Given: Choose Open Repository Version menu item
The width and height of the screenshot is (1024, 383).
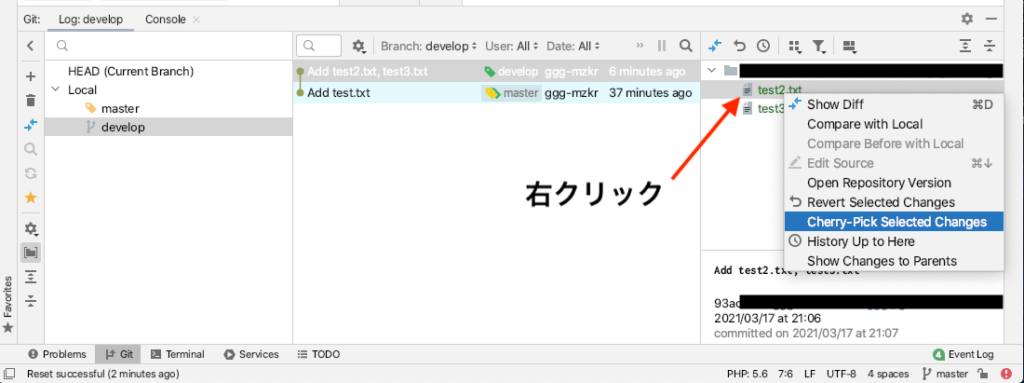Looking at the screenshot, I should 893,183.
